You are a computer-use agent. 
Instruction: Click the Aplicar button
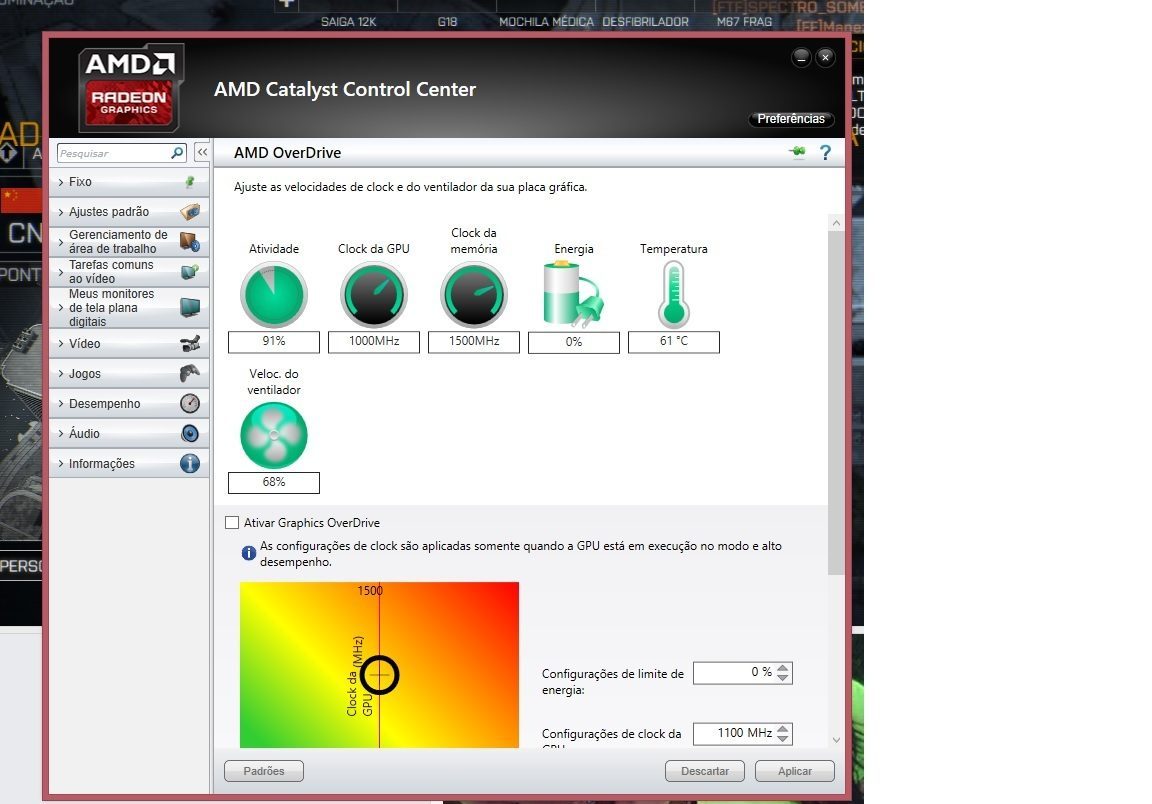[795, 771]
